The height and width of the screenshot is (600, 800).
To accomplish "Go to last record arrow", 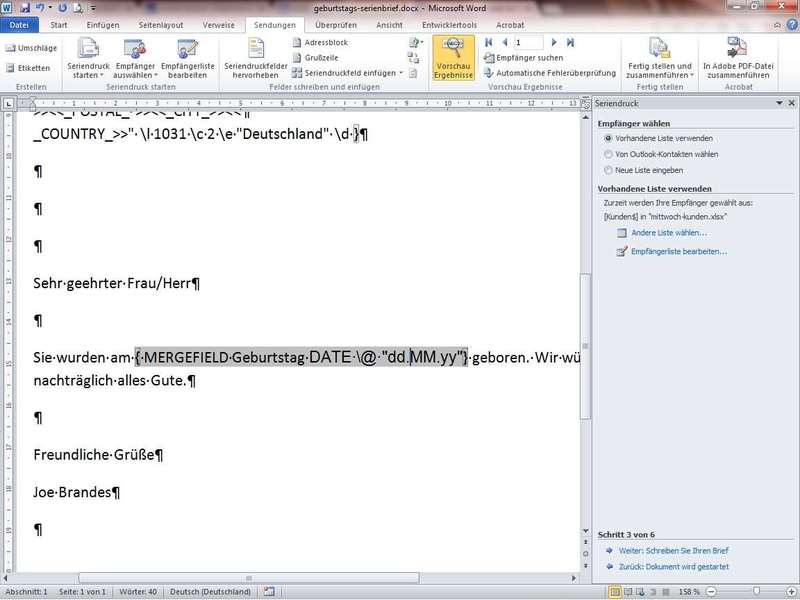I will (570, 42).
